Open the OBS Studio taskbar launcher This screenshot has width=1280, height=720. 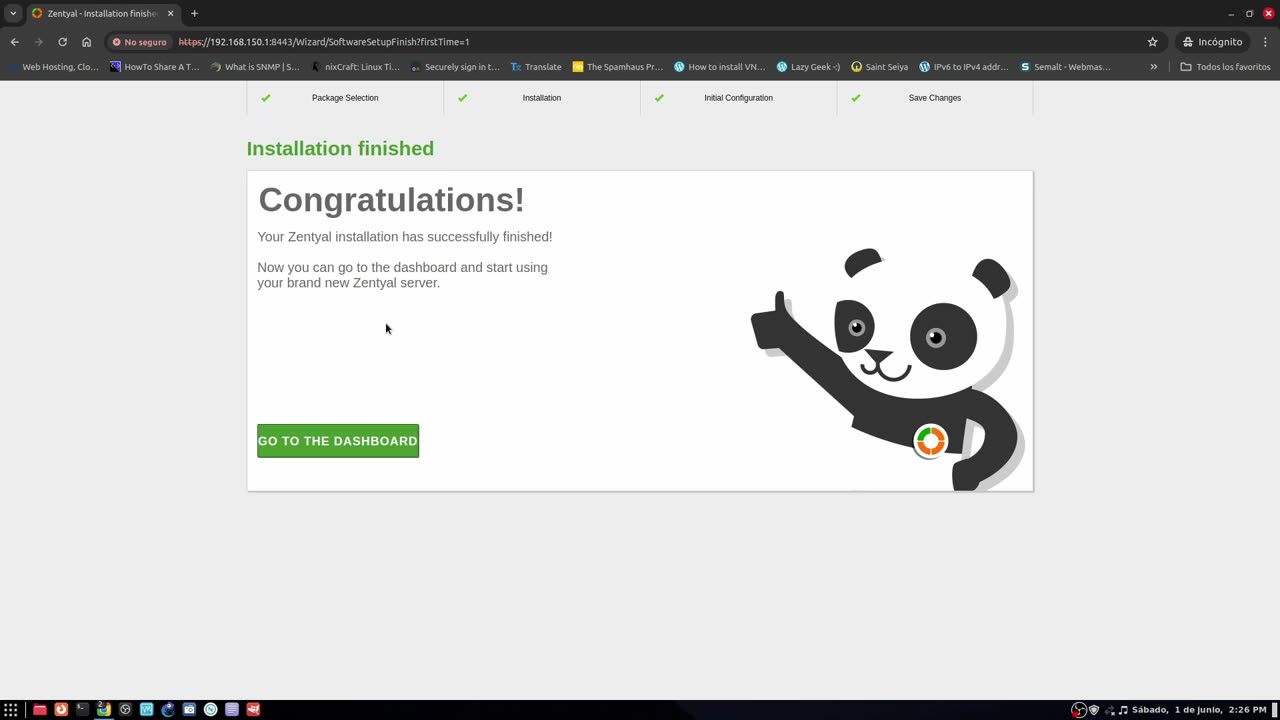click(x=125, y=709)
